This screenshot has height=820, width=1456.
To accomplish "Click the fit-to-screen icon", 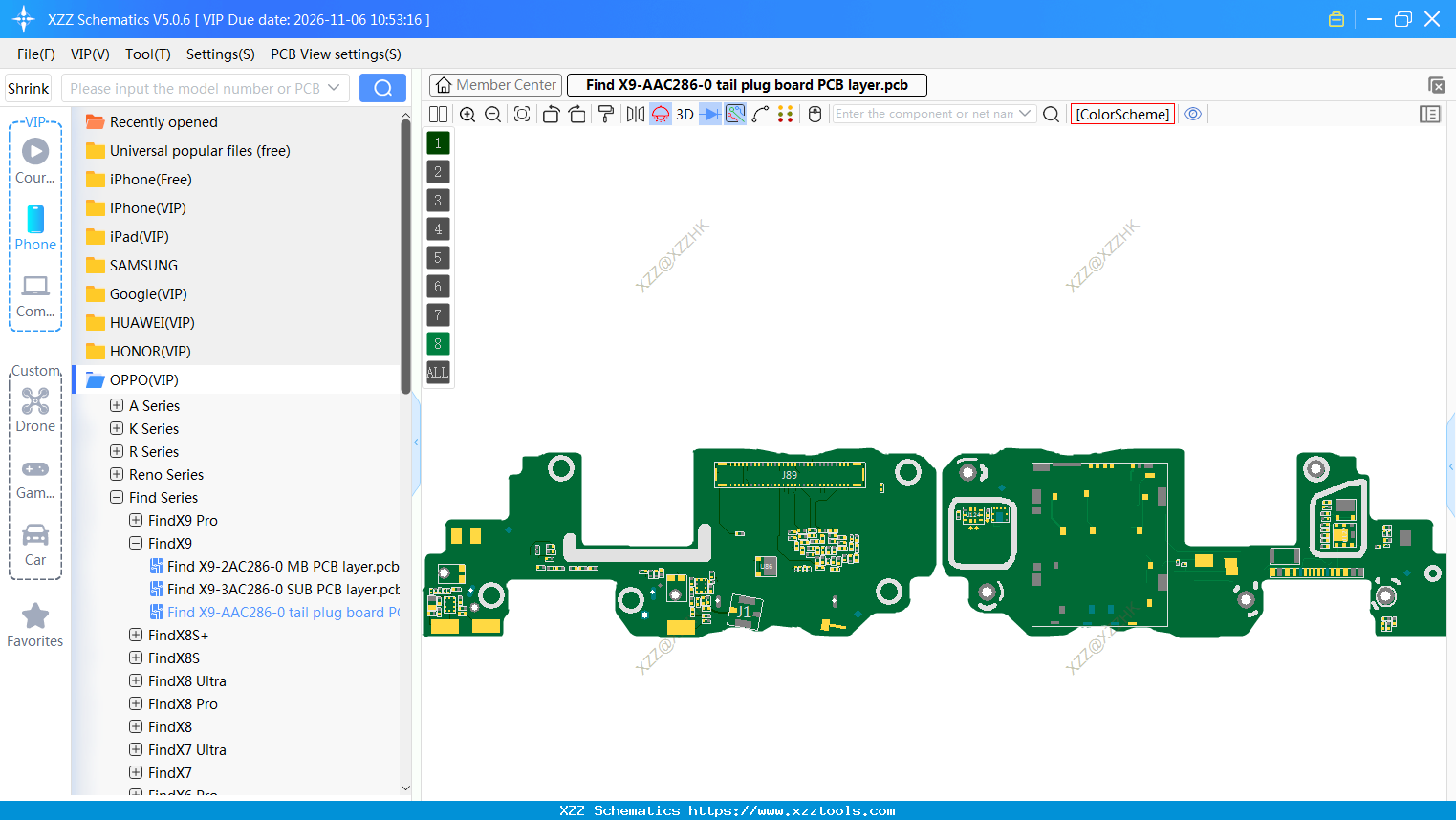I will (522, 114).
